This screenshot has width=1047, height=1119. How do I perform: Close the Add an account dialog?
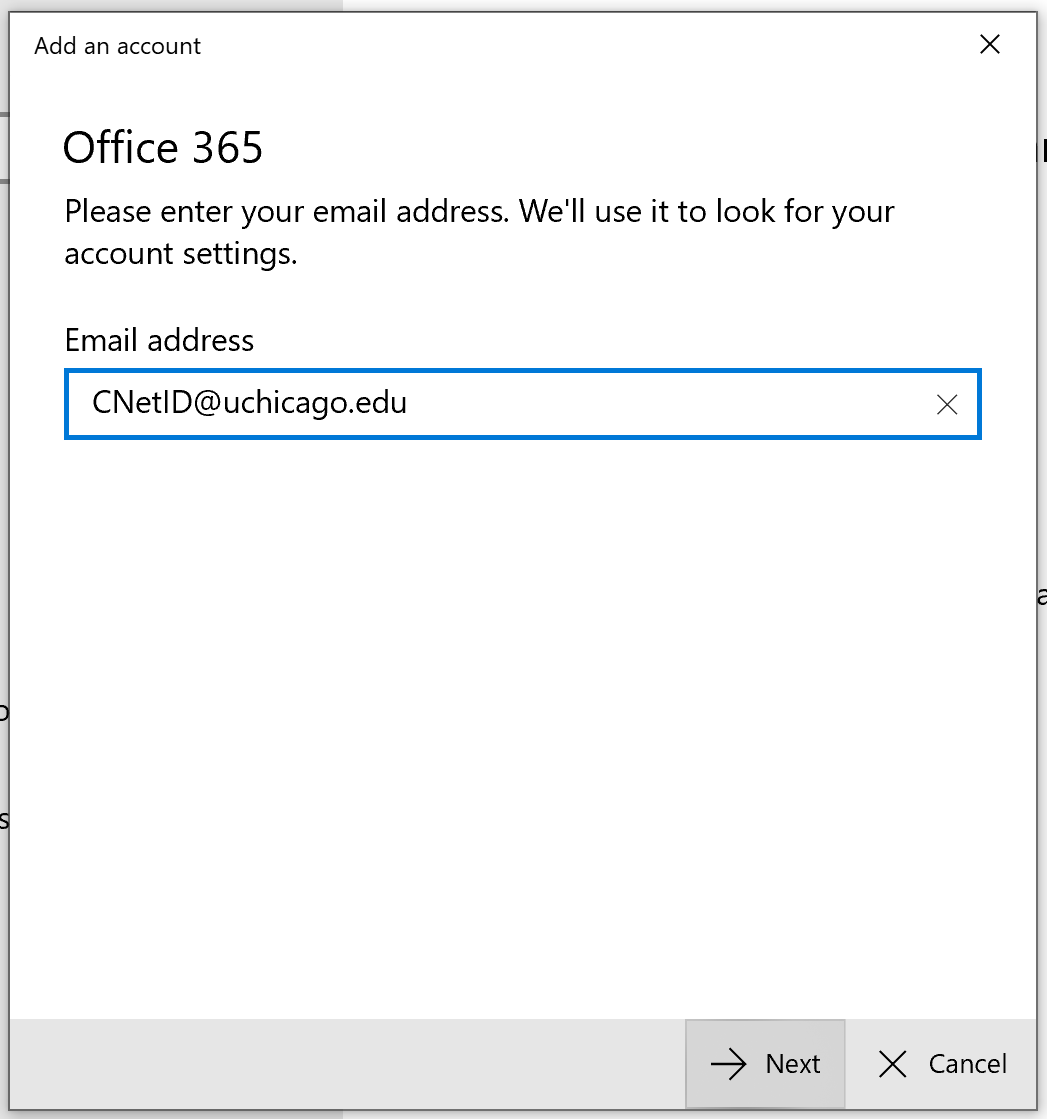click(x=989, y=45)
